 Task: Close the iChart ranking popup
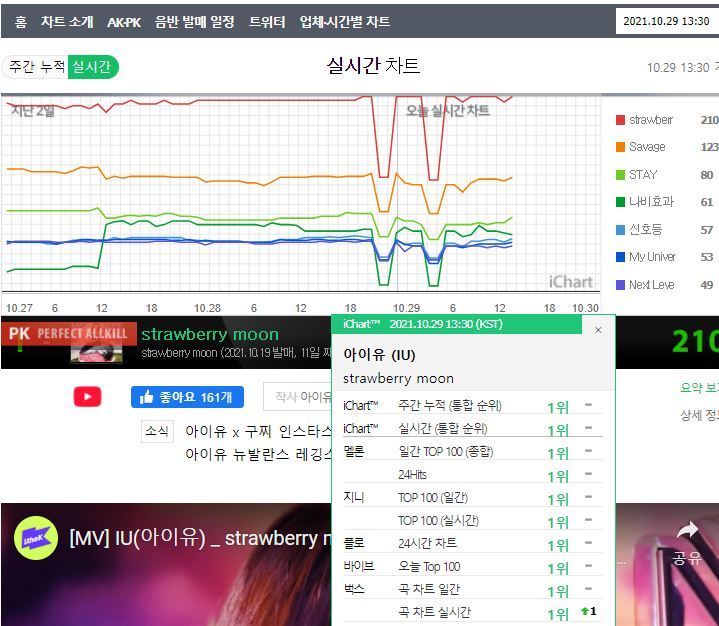(x=598, y=329)
